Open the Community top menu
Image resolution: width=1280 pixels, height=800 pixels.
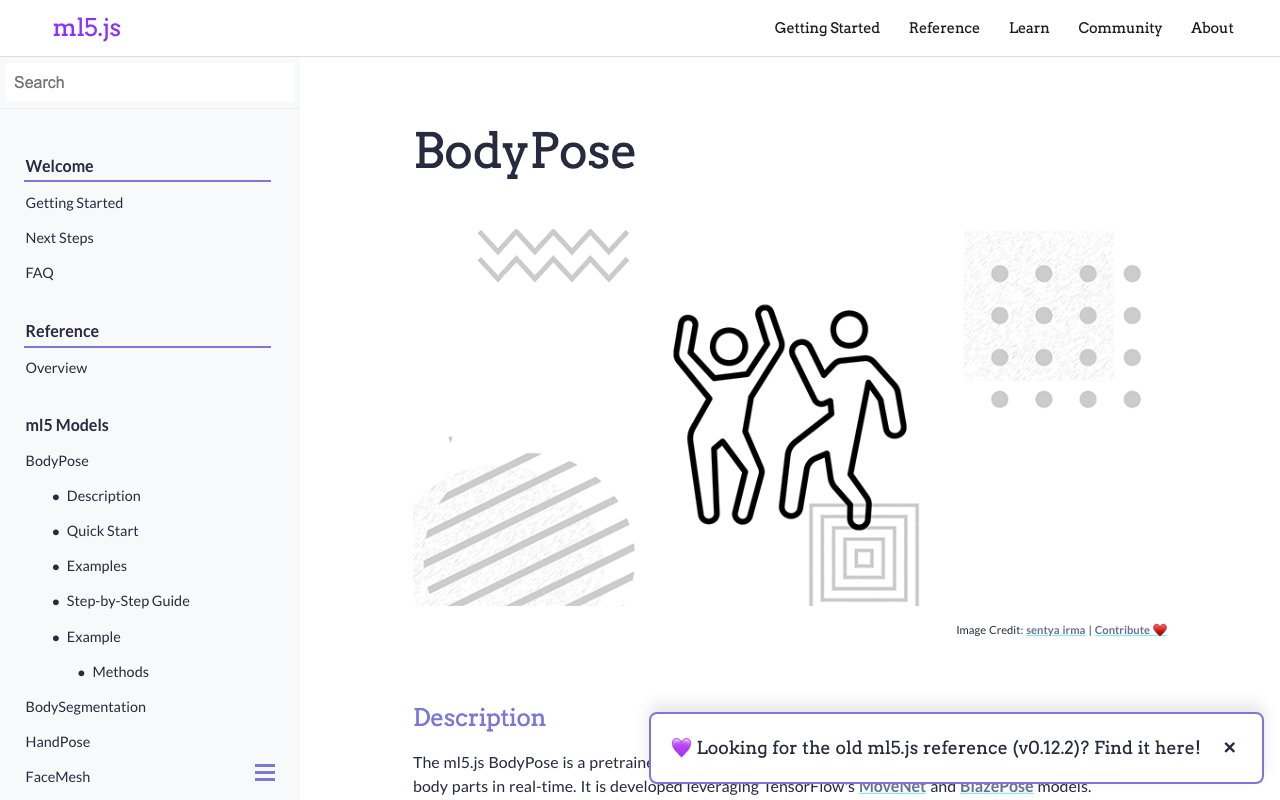(x=1120, y=28)
